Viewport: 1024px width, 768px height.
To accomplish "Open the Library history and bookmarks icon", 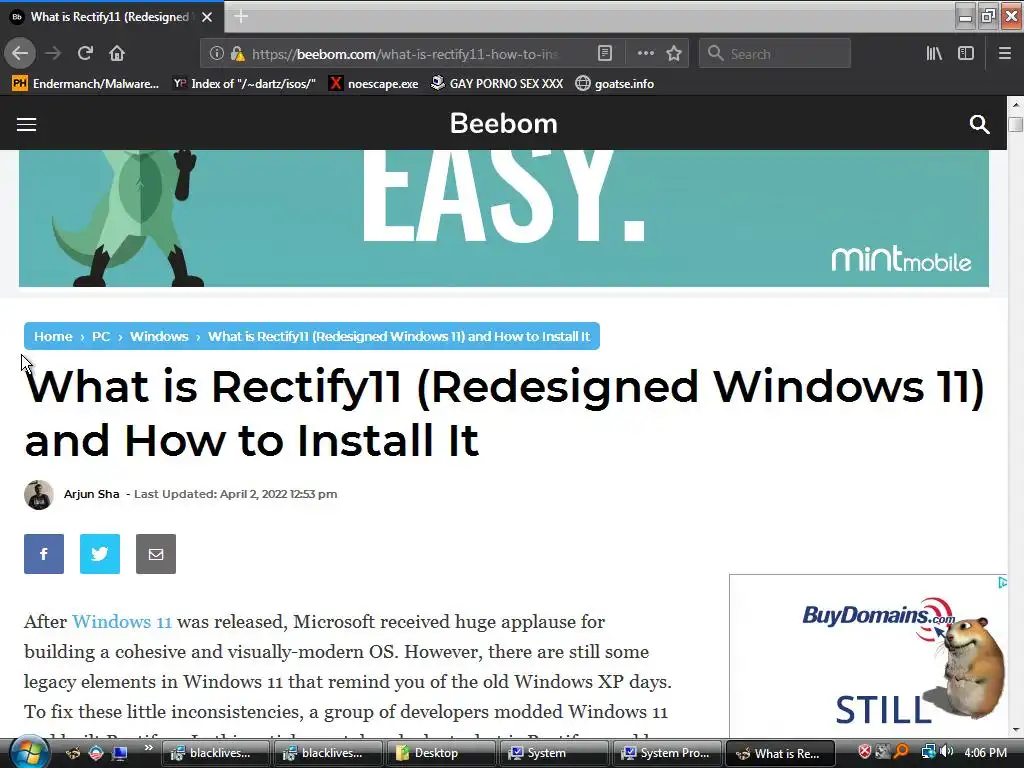I will tap(934, 54).
